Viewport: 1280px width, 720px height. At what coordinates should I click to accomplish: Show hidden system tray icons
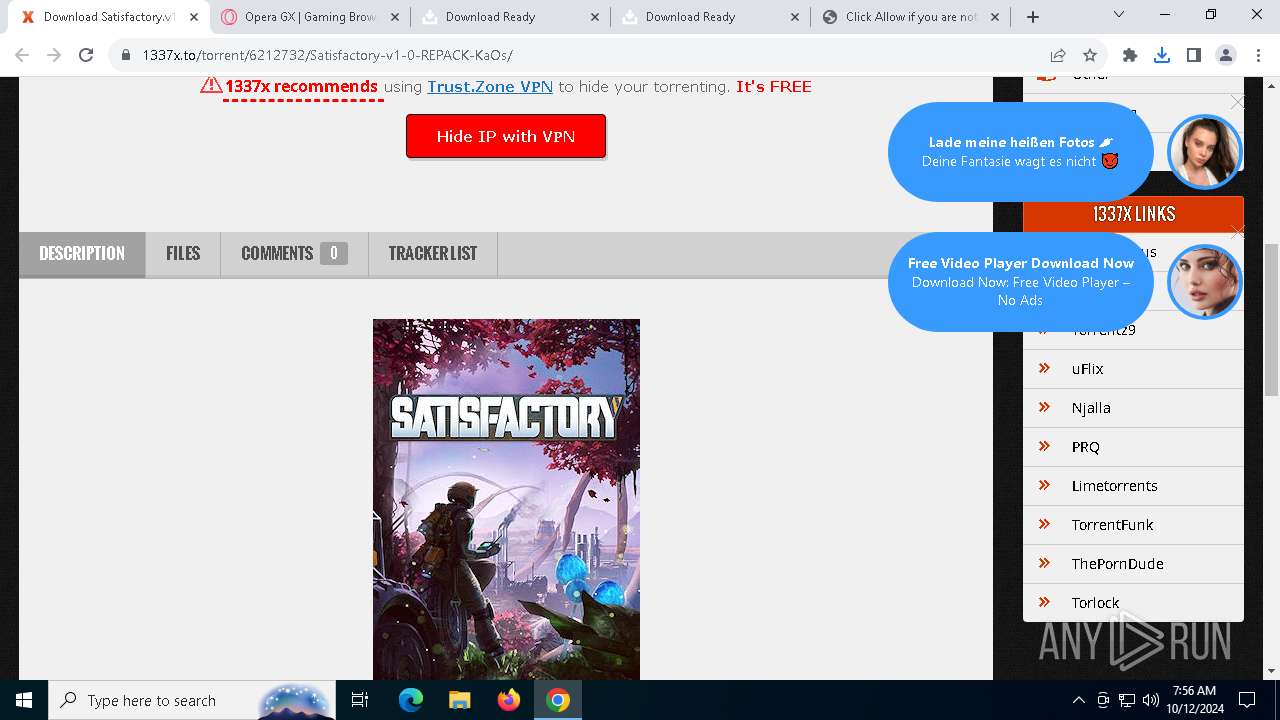tap(1078, 700)
